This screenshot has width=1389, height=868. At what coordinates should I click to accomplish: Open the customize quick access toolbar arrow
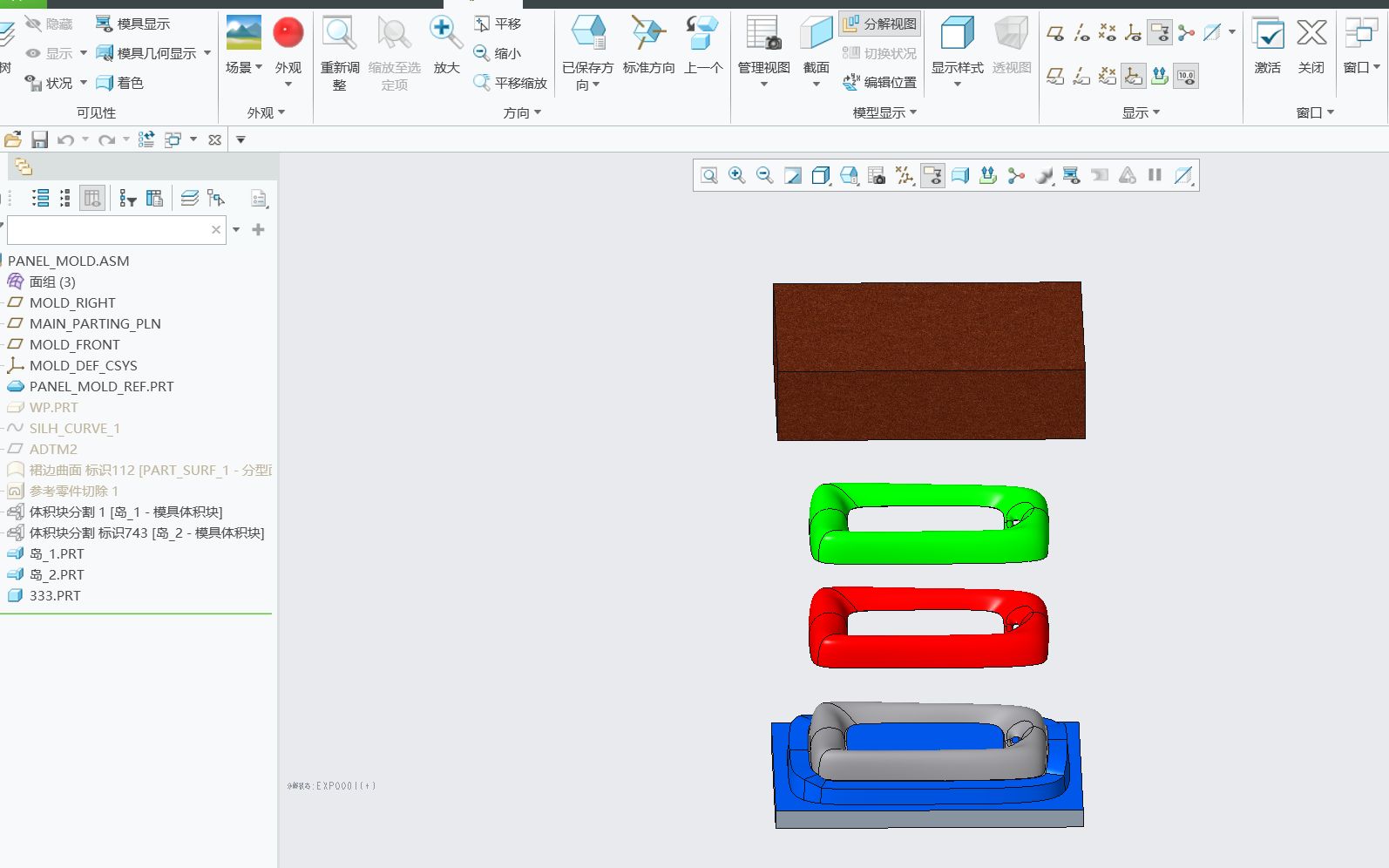(241, 139)
